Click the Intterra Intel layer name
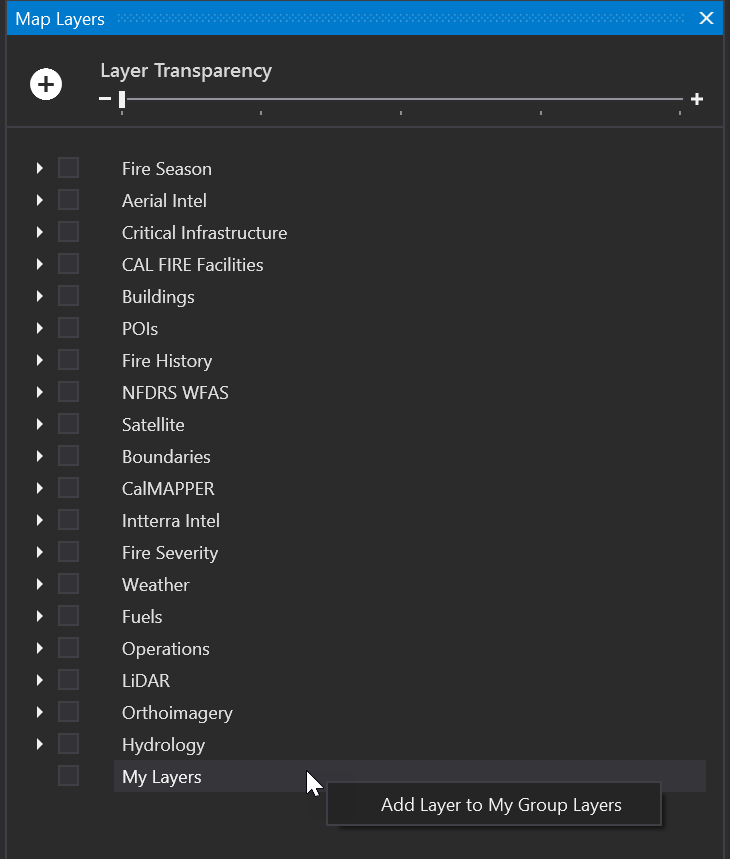The image size is (730, 859). tap(171, 521)
